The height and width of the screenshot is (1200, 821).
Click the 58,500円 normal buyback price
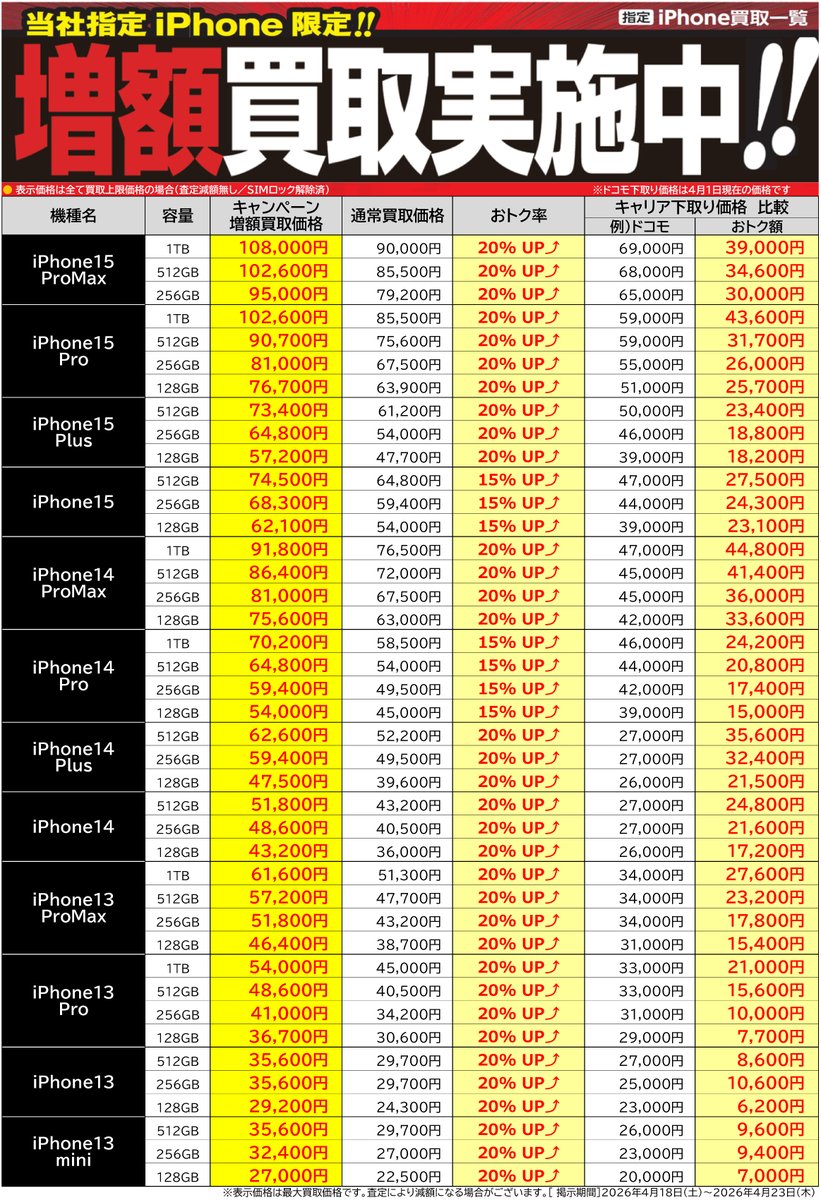(x=408, y=642)
